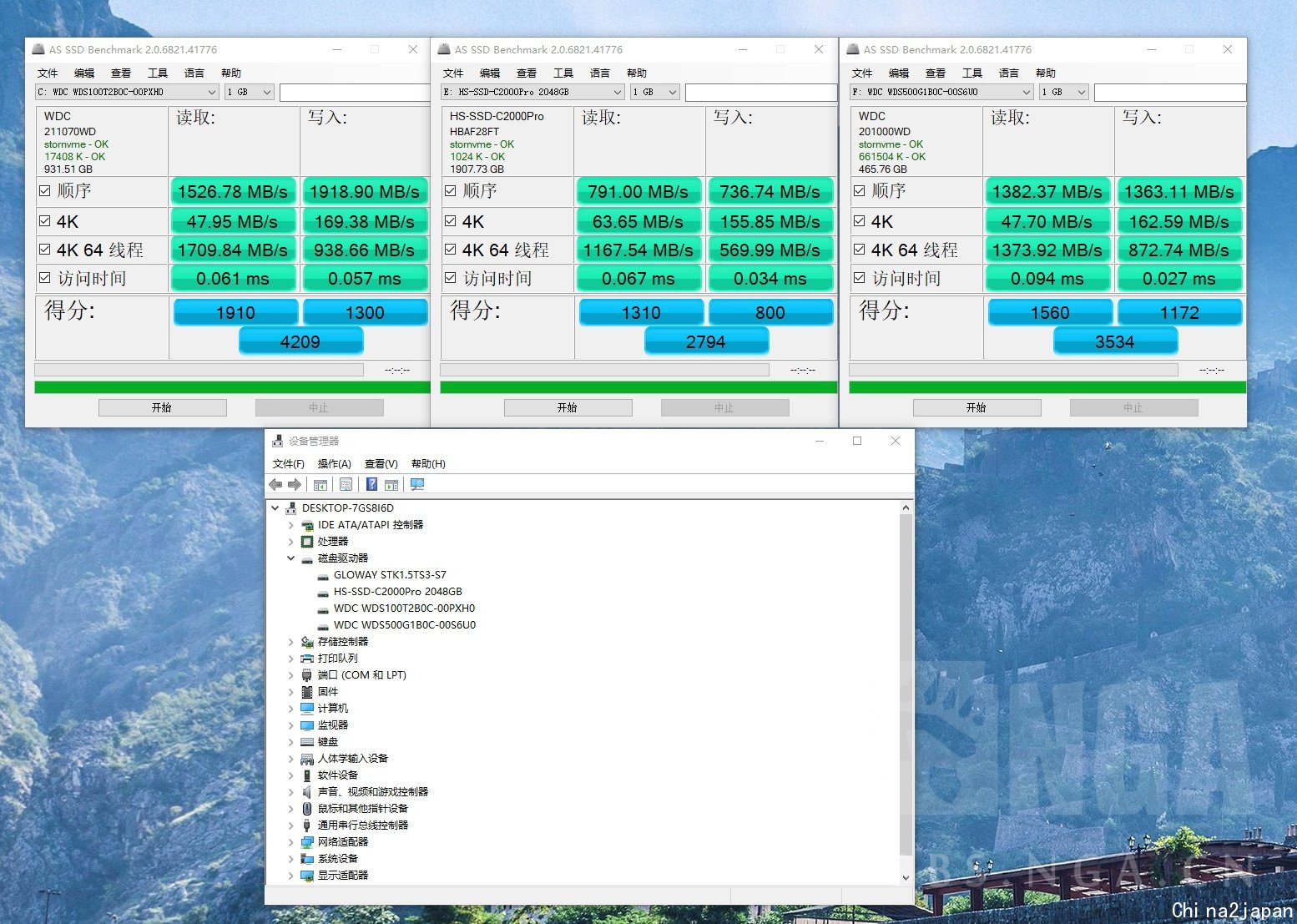The width and height of the screenshot is (1297, 924).
Task: Open 帮助(H) menu in Device Manager
Action: [428, 464]
